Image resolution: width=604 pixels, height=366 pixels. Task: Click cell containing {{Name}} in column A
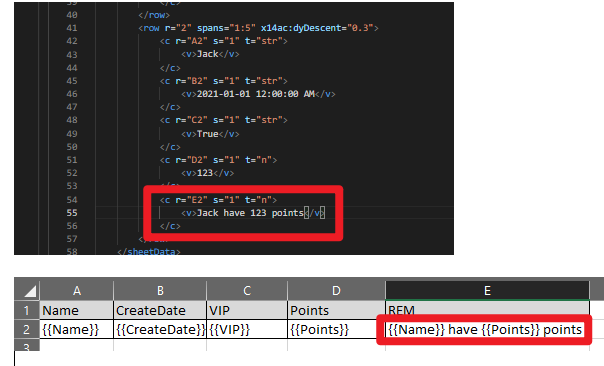click(77, 329)
